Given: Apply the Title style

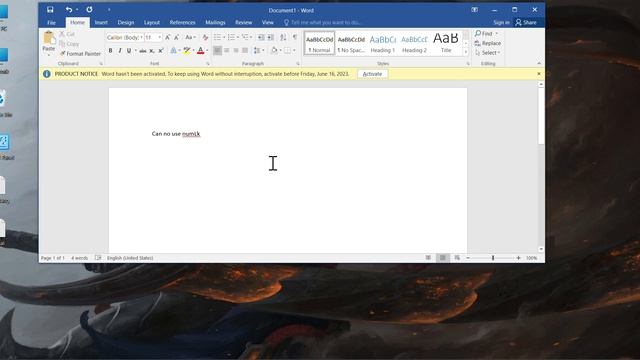Looking at the screenshot, I should click(446, 43).
